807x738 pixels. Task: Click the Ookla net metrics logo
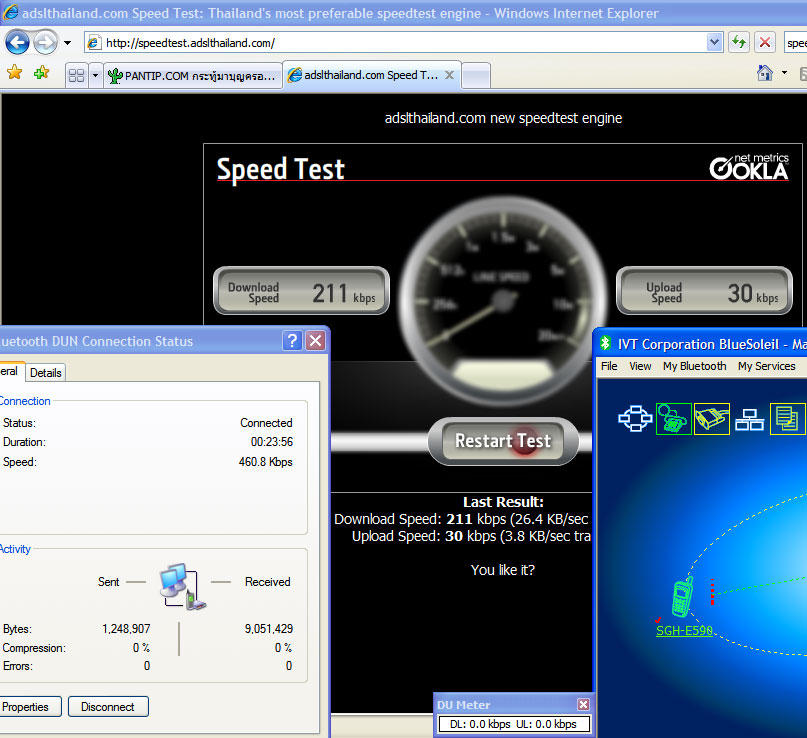(749, 167)
